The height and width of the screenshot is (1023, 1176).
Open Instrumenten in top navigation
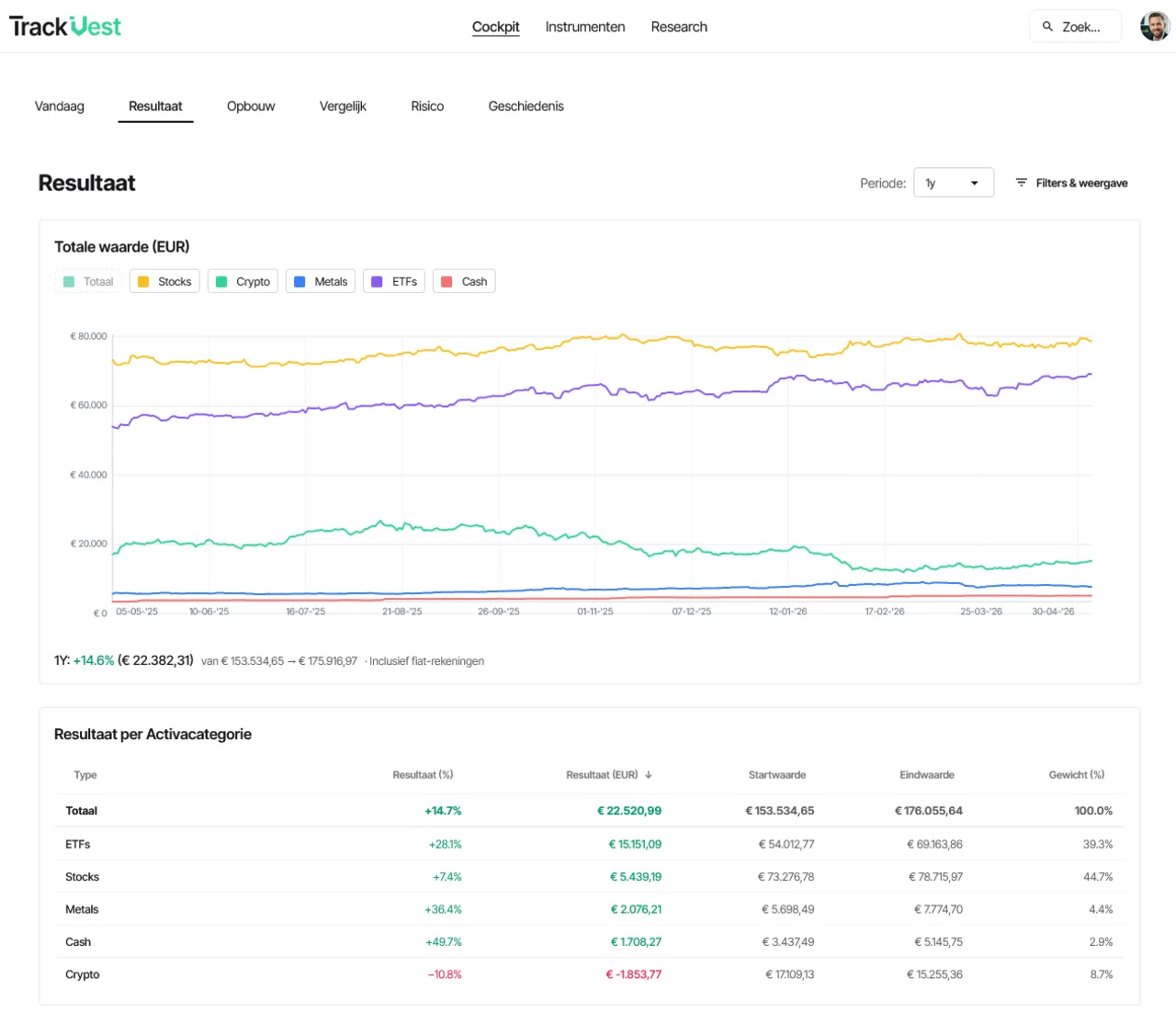(x=585, y=27)
